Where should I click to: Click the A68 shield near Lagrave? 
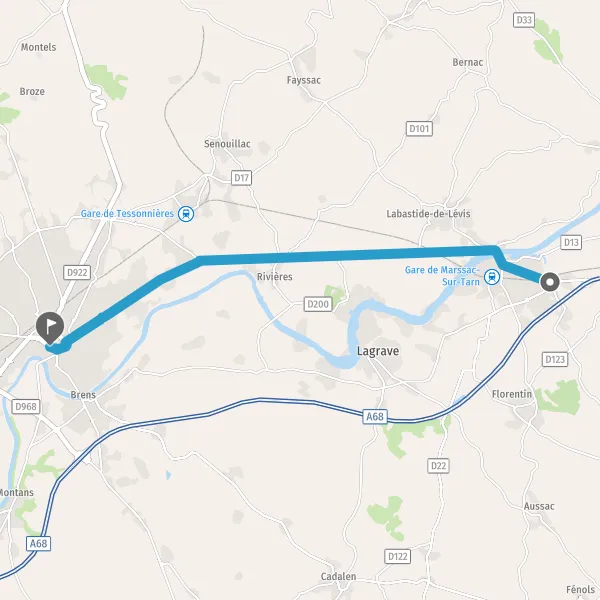375,416
